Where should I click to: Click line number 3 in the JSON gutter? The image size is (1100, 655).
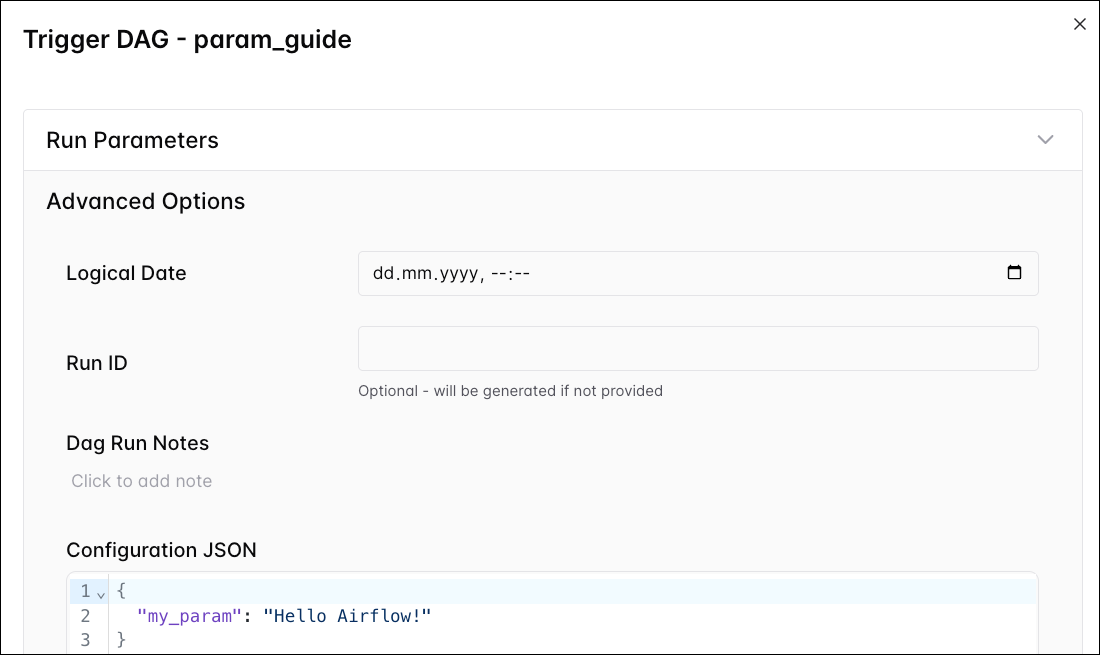point(84,639)
